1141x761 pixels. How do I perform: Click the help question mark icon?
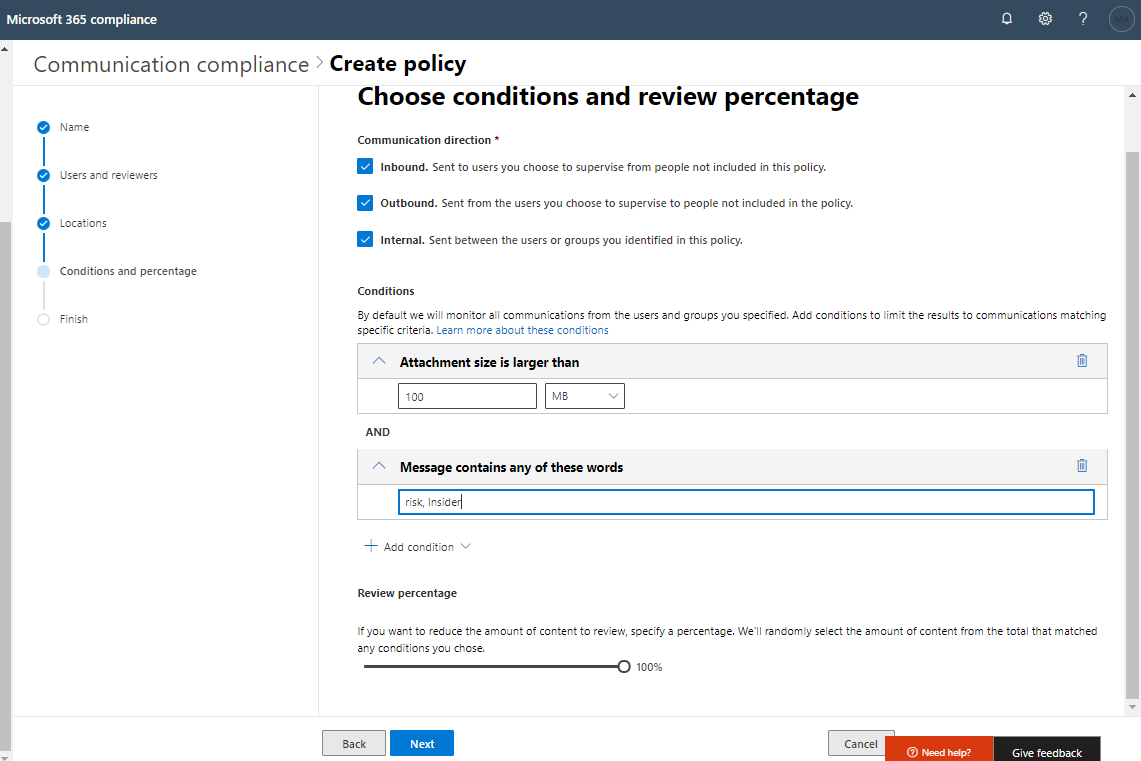pyautogui.click(x=1083, y=19)
